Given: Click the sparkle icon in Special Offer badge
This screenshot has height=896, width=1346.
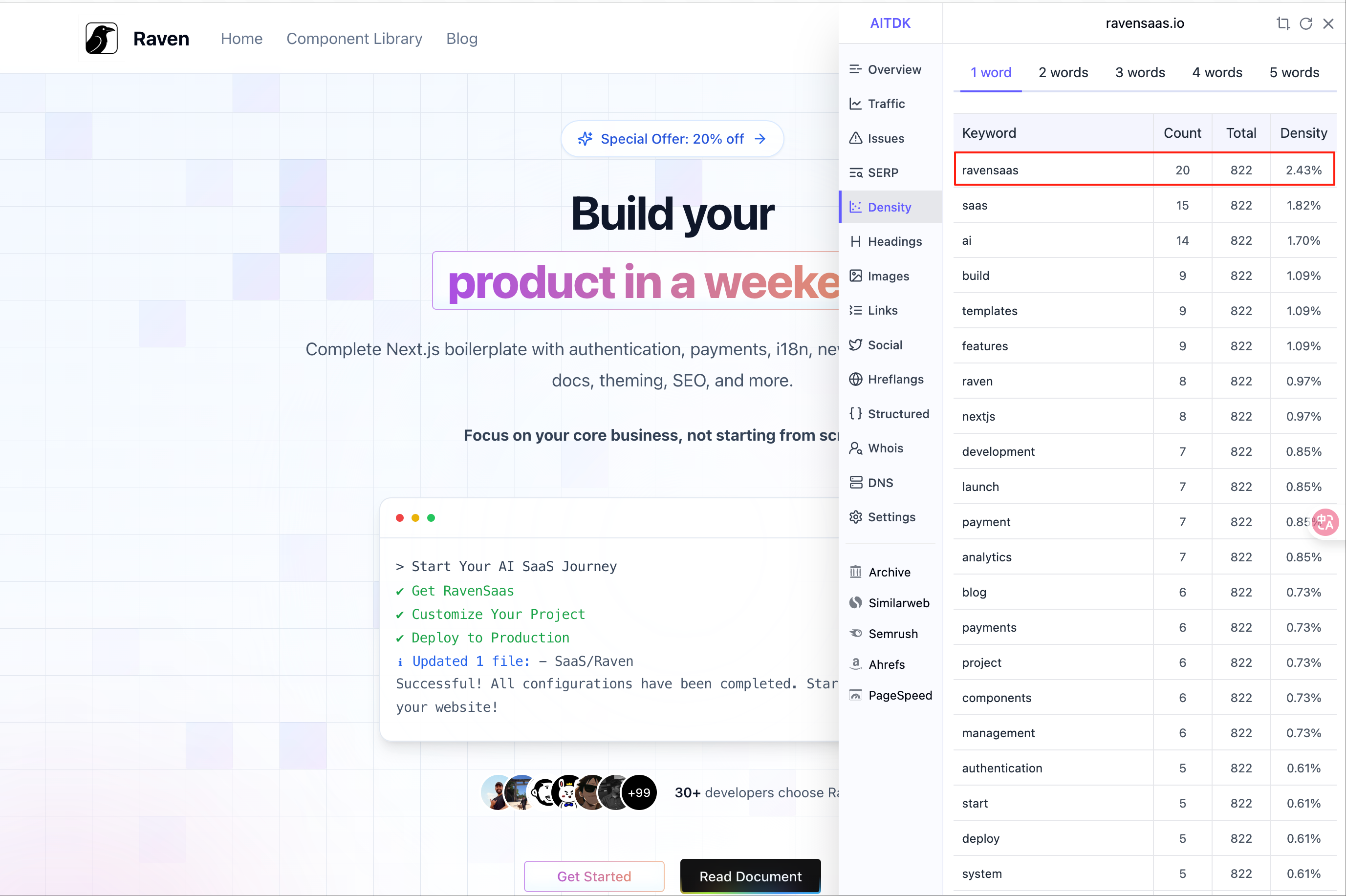Looking at the screenshot, I should coord(585,139).
